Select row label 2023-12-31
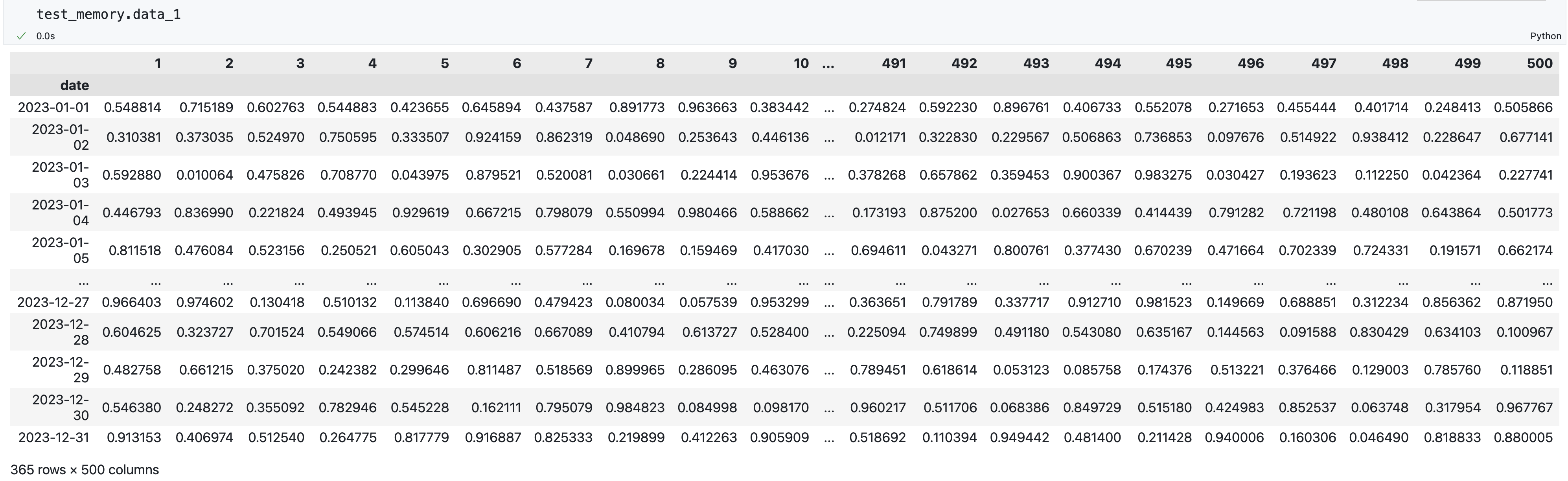1568x481 pixels. click(x=53, y=437)
